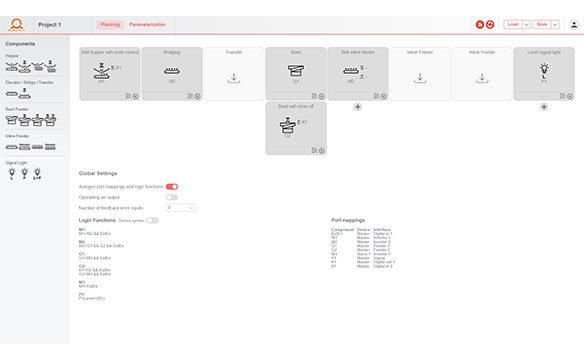This screenshot has height=360, width=584.
Task: Select the L+P signal light icon
Action: (37, 174)
